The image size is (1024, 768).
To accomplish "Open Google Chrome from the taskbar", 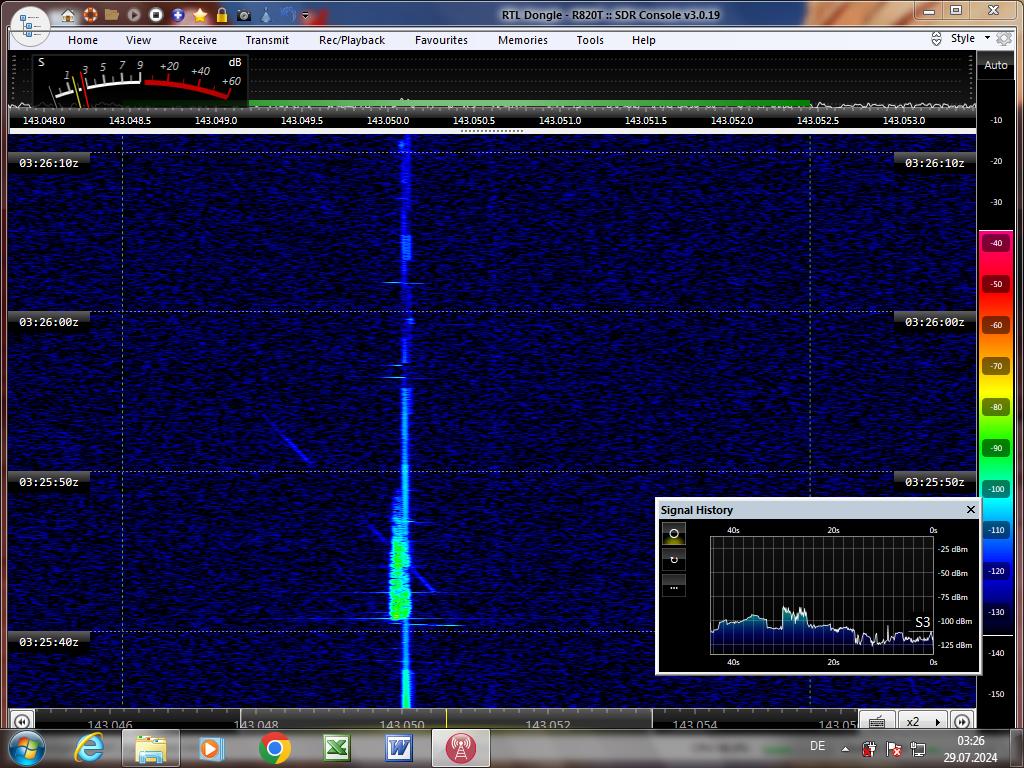I will (275, 748).
